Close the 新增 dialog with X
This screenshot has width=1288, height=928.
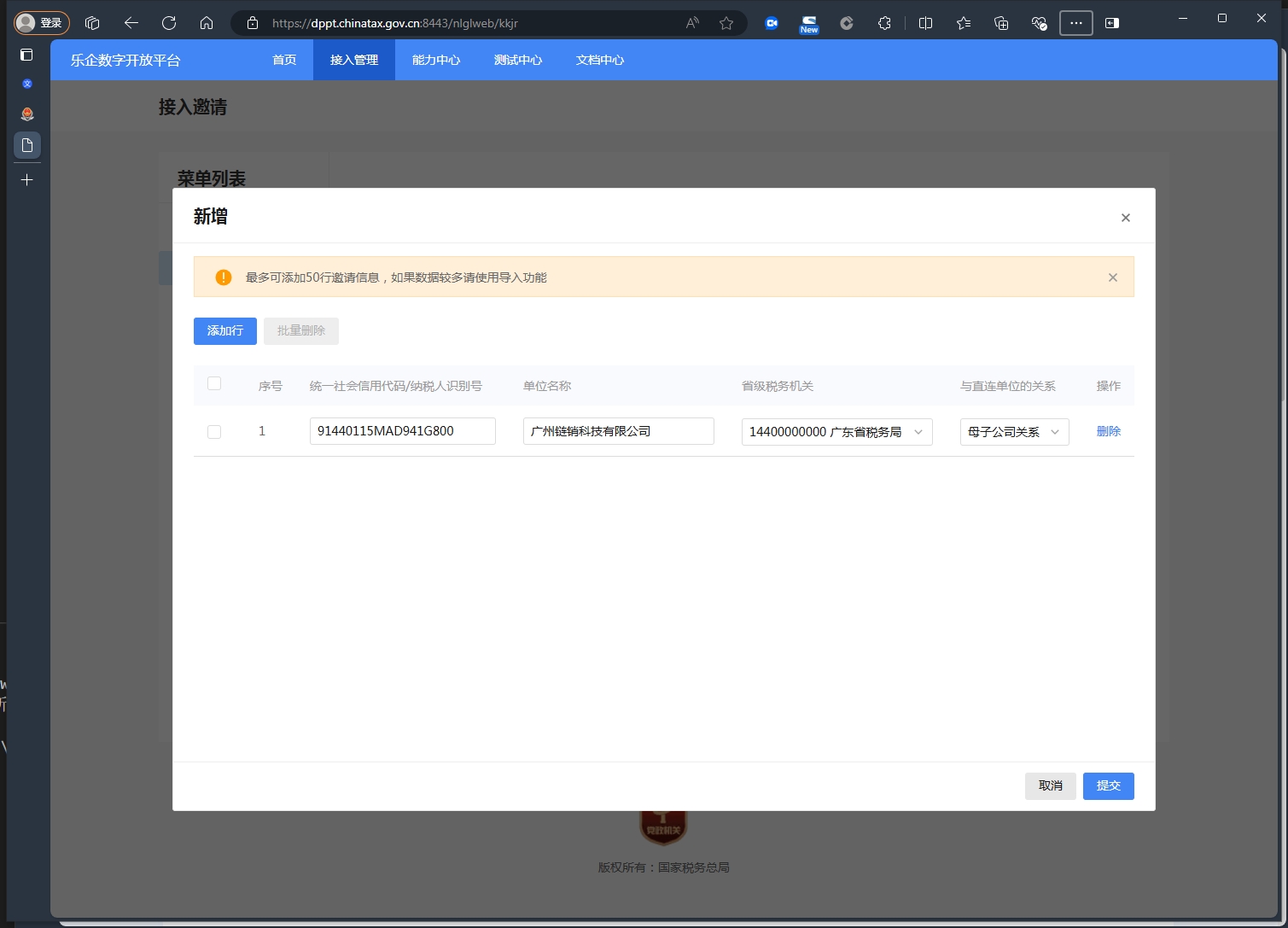click(x=1125, y=218)
